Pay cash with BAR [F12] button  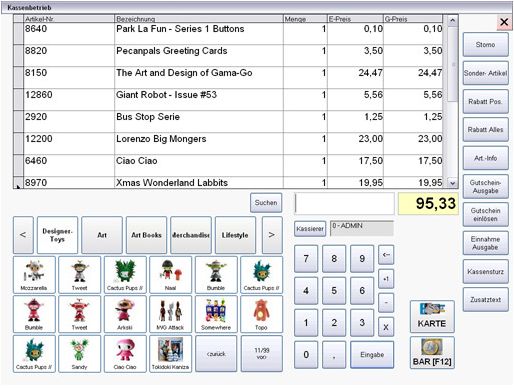(x=432, y=353)
